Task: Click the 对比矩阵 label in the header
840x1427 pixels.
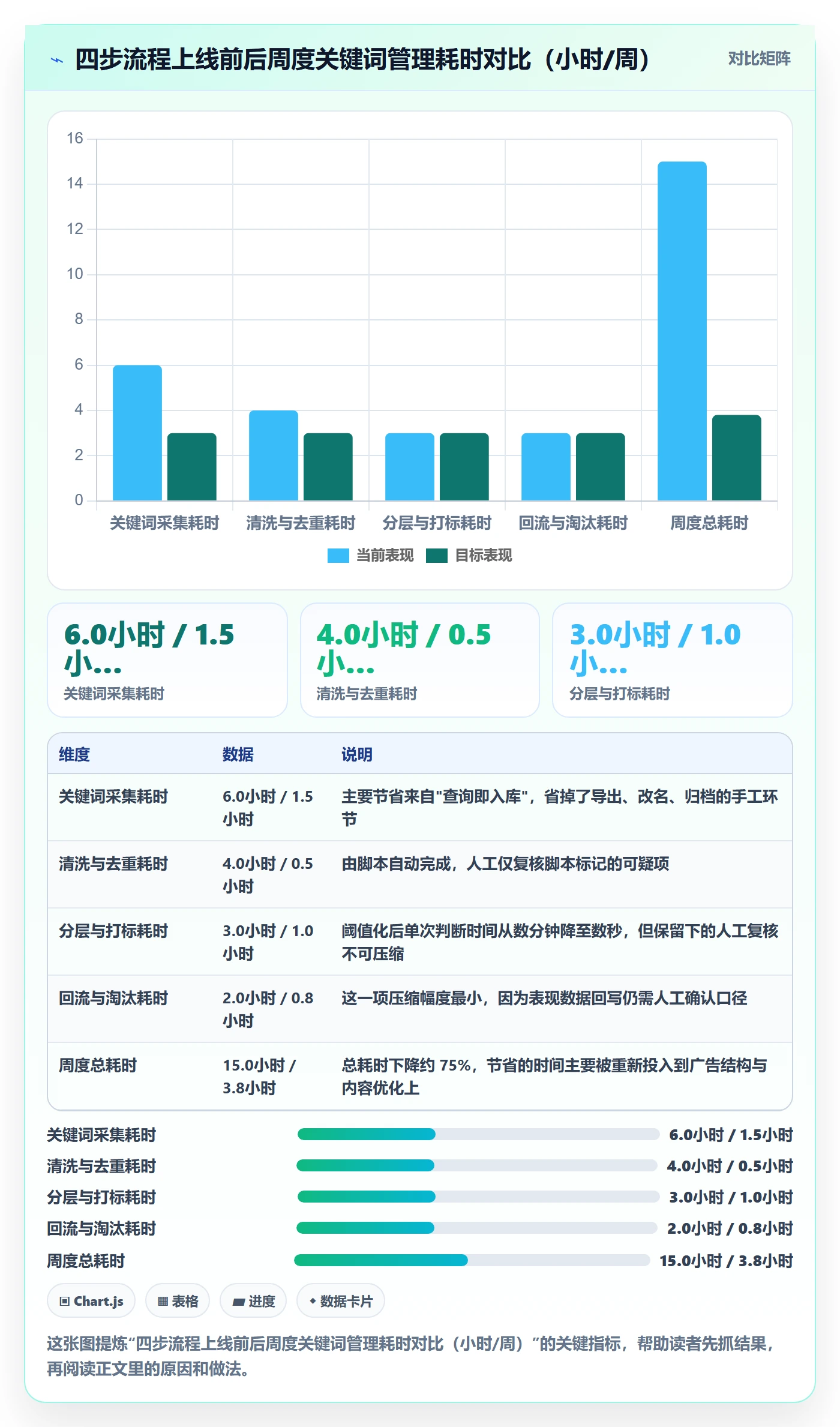Action: click(759, 59)
